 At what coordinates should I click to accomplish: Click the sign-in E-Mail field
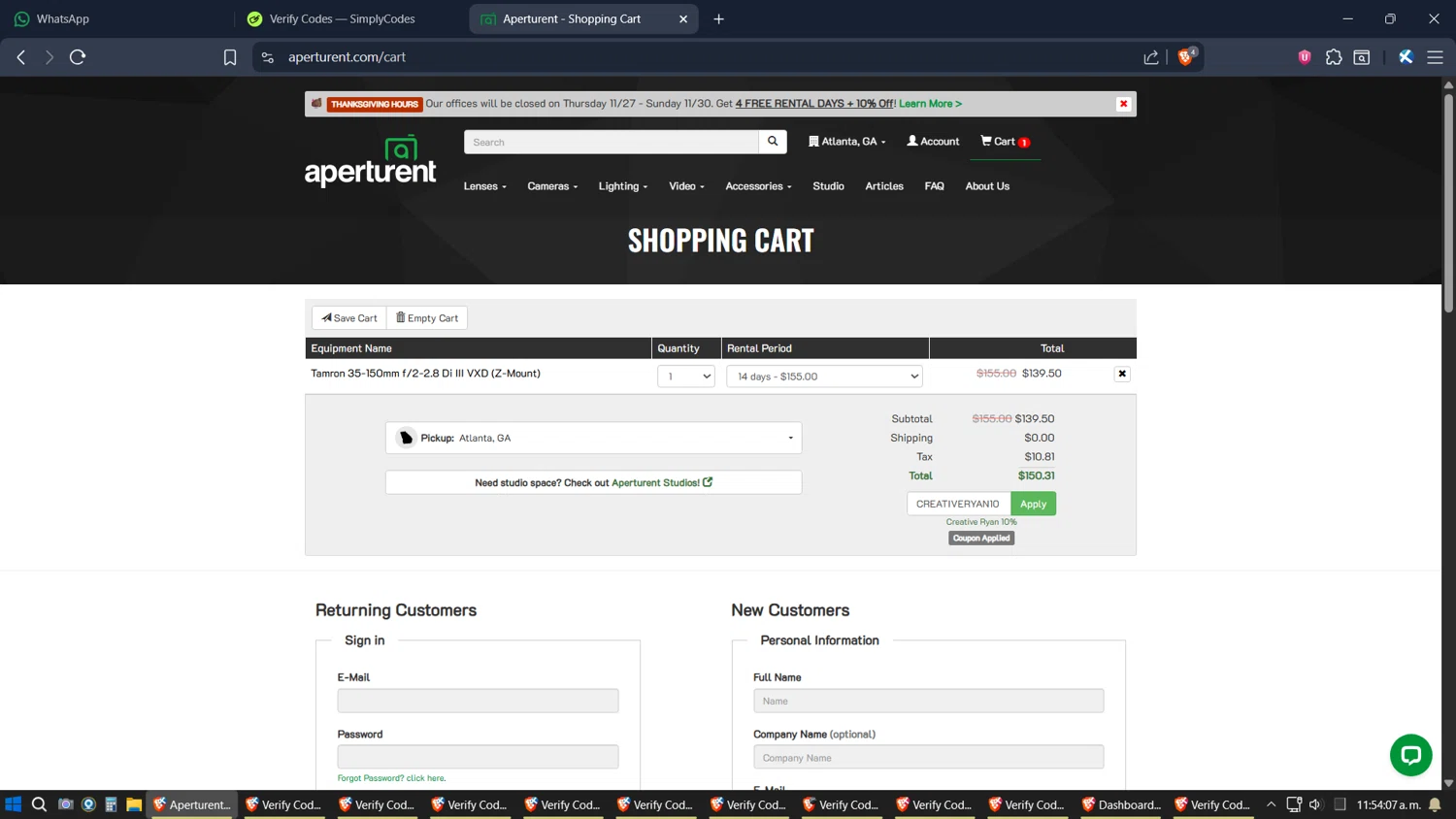pos(478,701)
